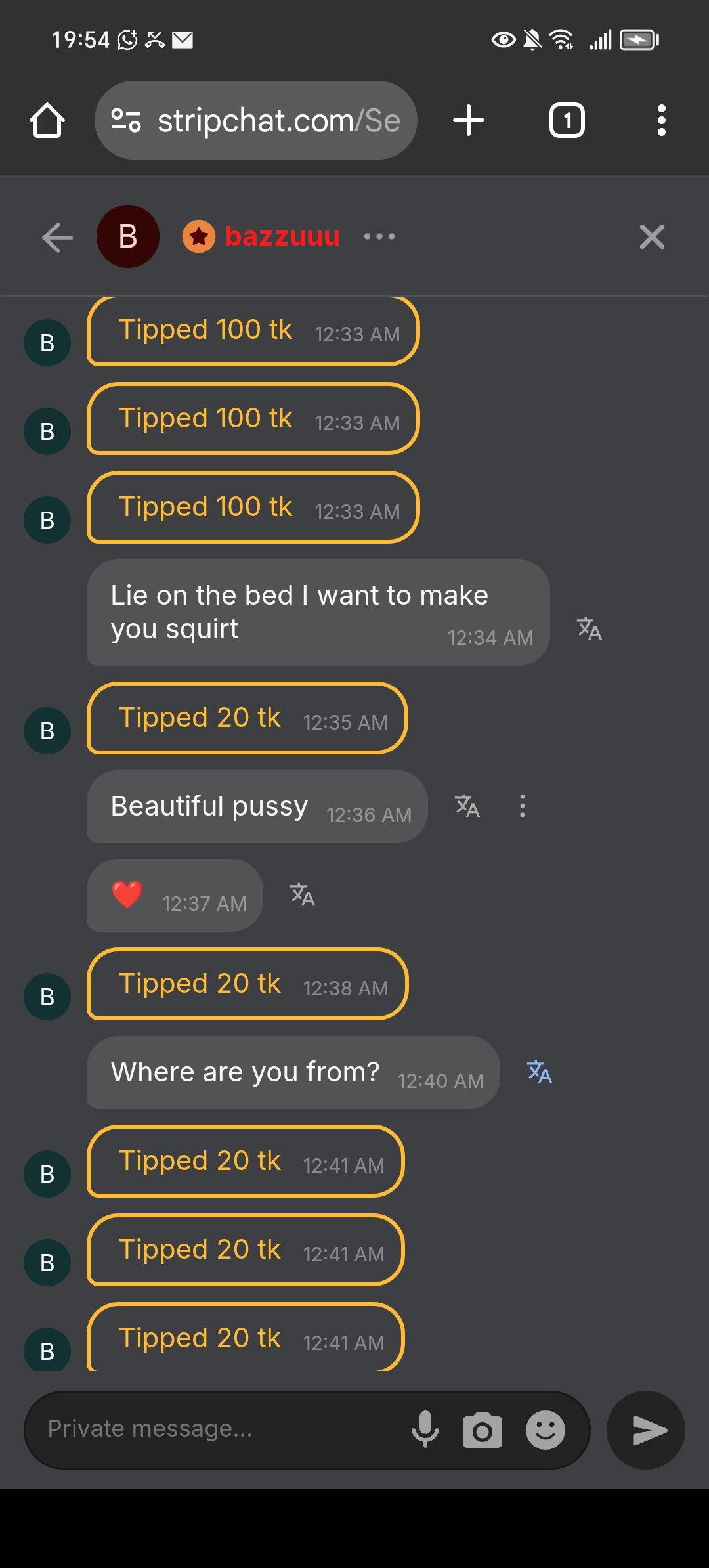
Task: Open options for the 12:36 AM message
Action: pyautogui.click(x=523, y=806)
